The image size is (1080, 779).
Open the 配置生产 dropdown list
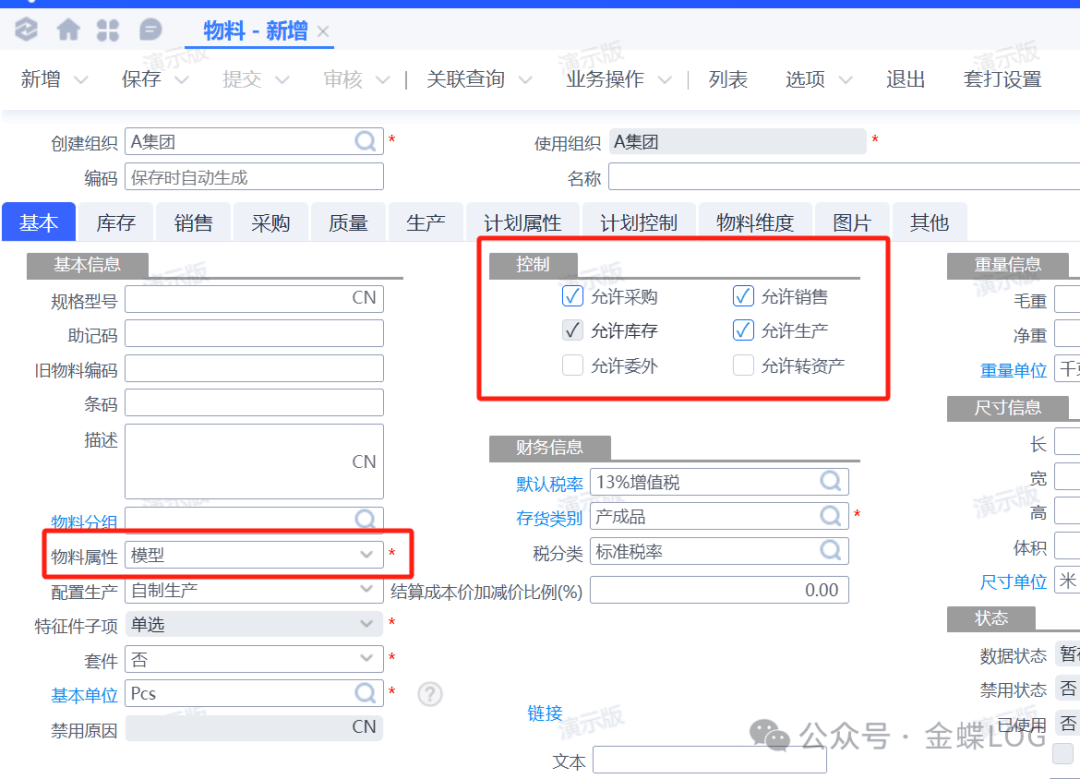[366, 590]
